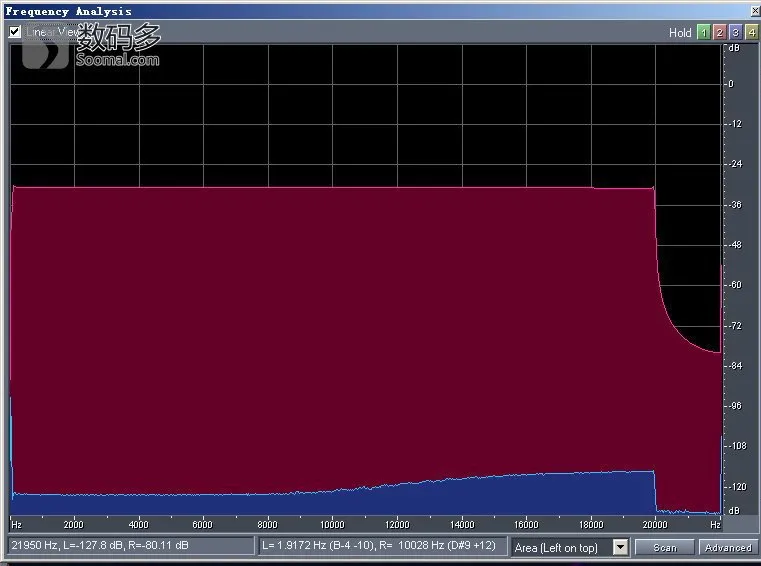This screenshot has width=761, height=566.
Task: Click the -36 dB scale label
Action: [735, 205]
